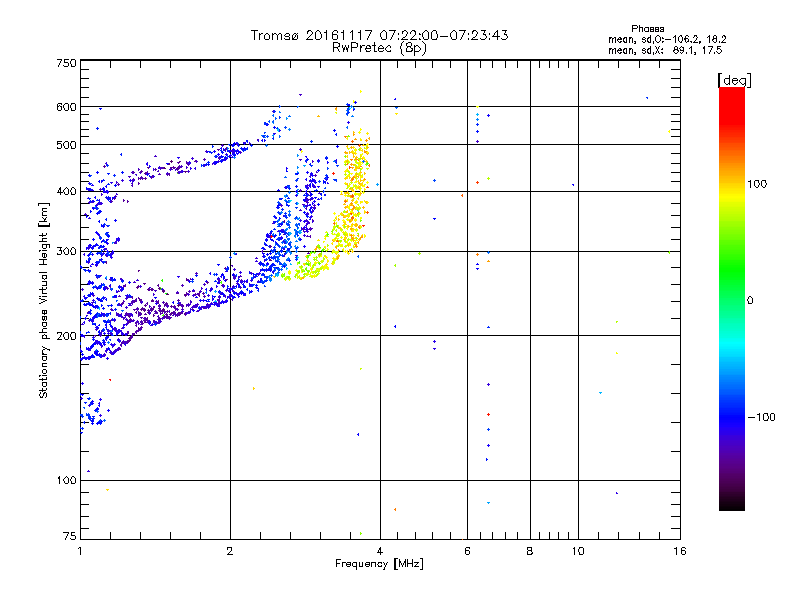Screen dimensions: 800x600
Task: Click the x-axis tick value '16'
Action: (680, 551)
